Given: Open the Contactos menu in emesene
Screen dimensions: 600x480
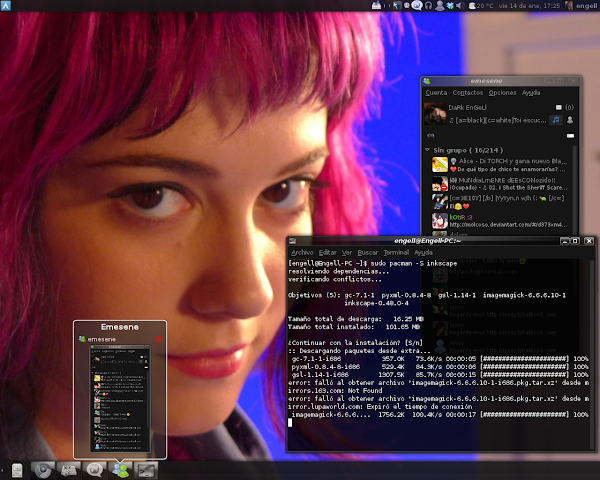Looking at the screenshot, I should coord(468,93).
